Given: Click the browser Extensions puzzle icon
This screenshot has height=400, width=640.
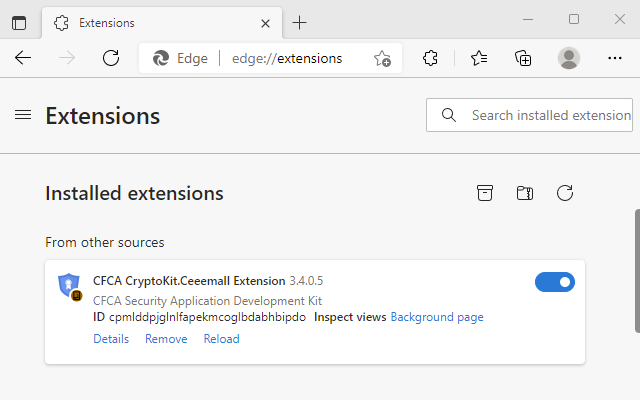Looking at the screenshot, I should point(430,58).
